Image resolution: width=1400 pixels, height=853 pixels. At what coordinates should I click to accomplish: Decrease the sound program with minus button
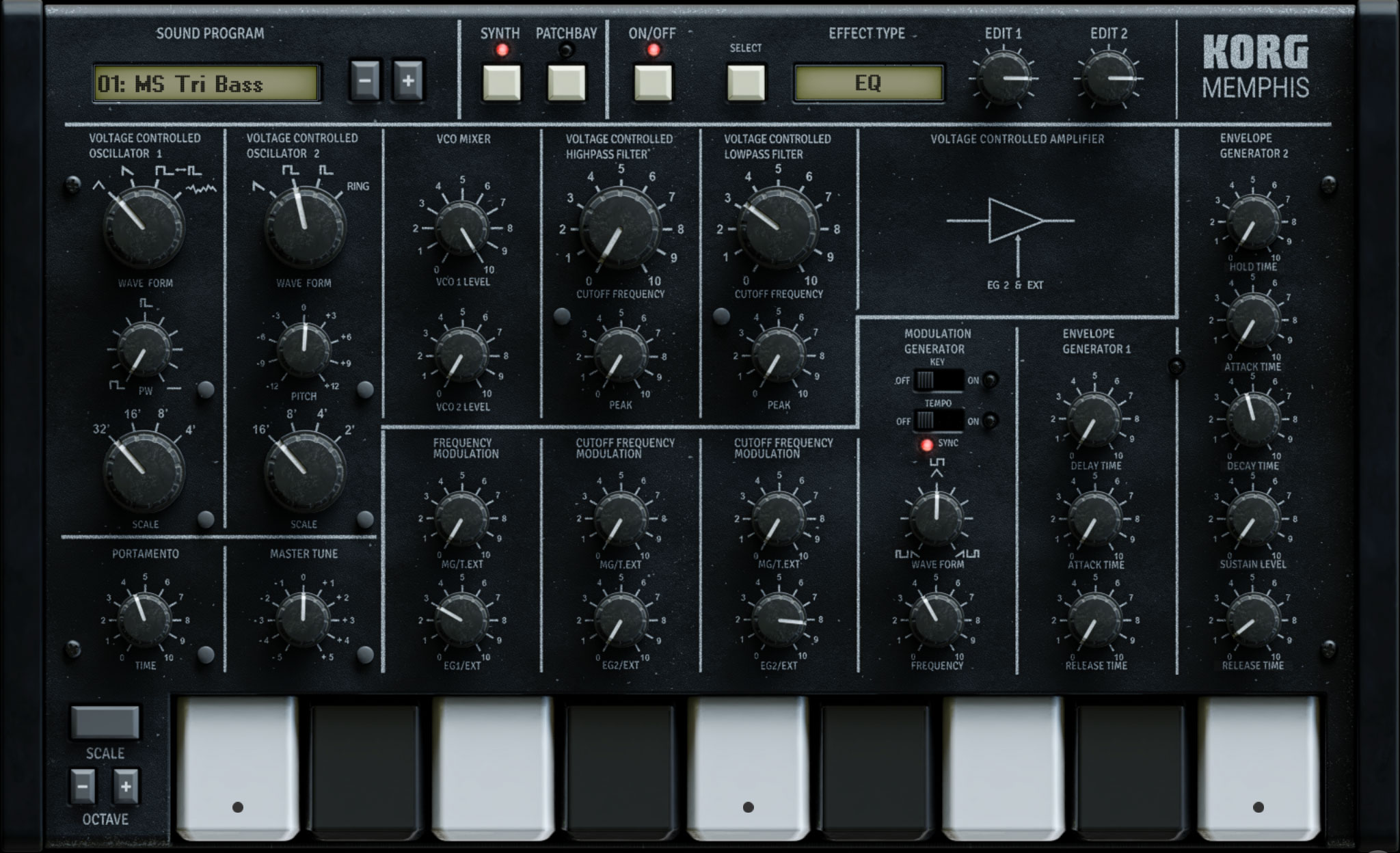[365, 81]
